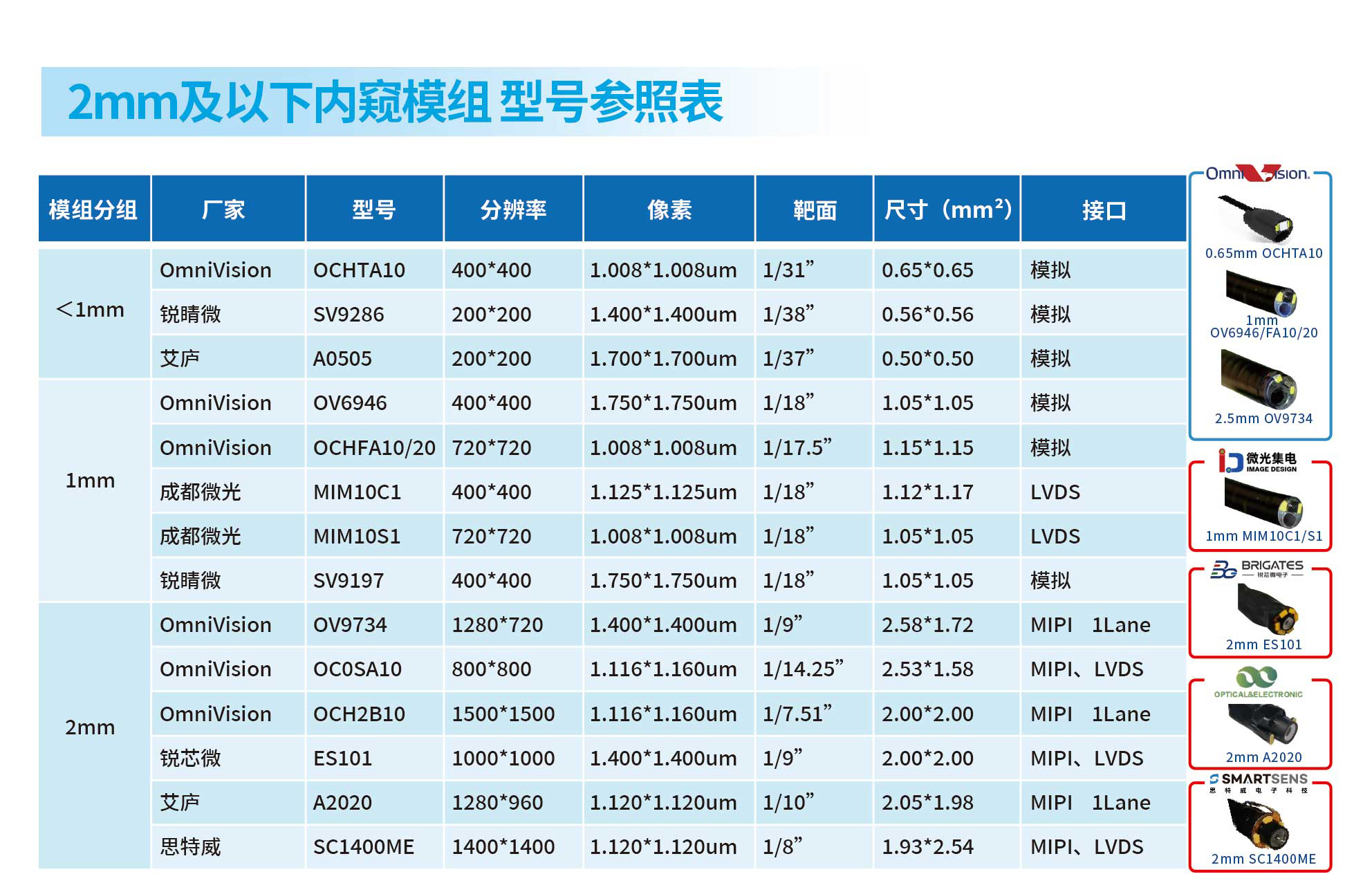Select the 1mm OV6946/FA10/20 endoscope image
Screen dimensions: 1372x892
[x=1261, y=292]
